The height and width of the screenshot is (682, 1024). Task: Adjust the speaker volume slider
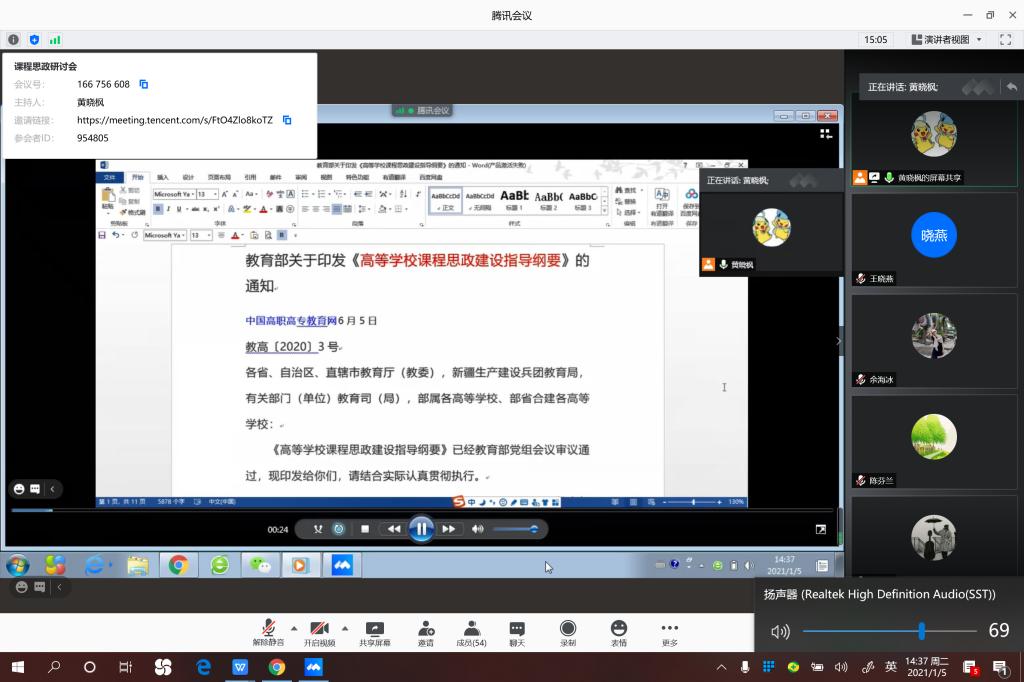click(x=921, y=631)
